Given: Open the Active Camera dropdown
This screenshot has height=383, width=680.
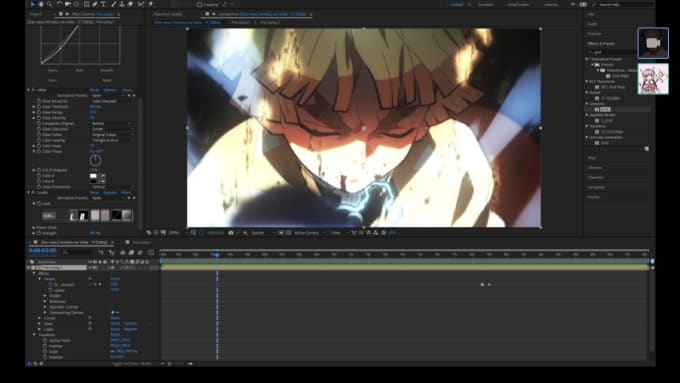Looking at the screenshot, I should (309, 233).
